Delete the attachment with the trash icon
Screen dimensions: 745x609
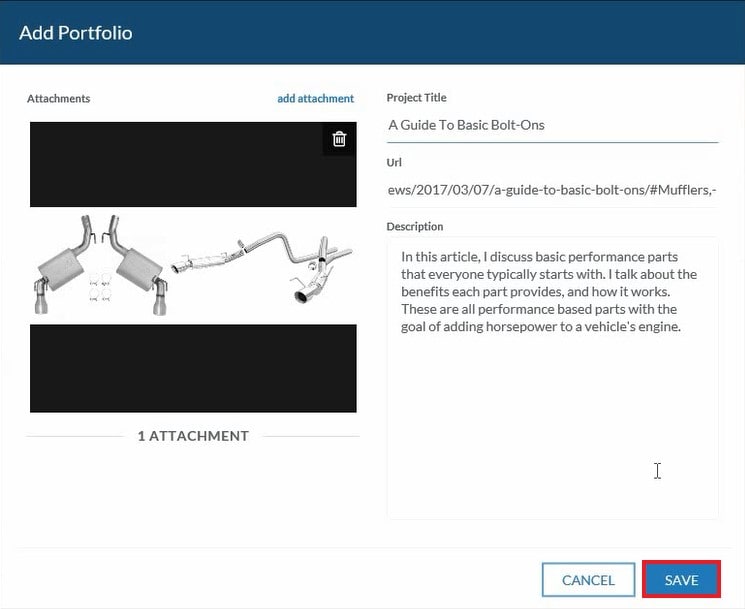coord(339,139)
